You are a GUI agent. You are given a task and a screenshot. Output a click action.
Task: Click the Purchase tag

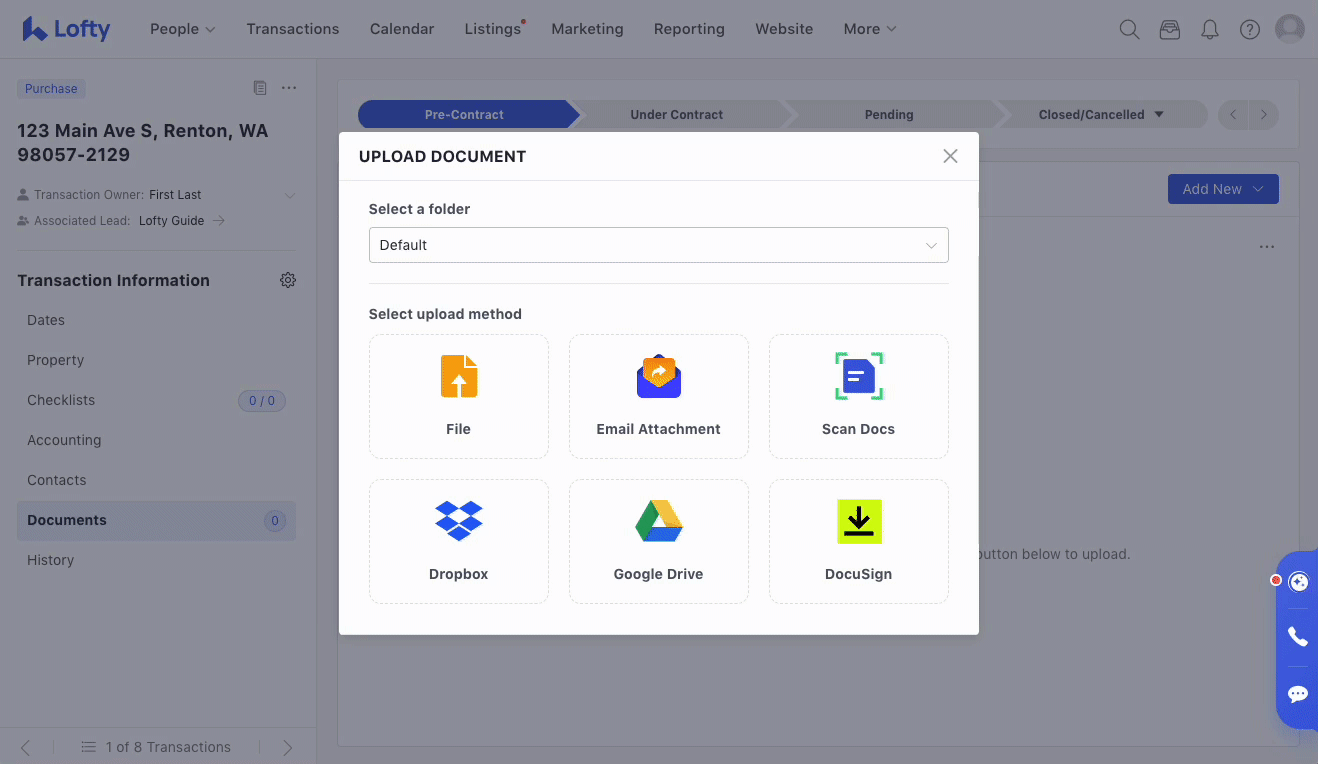click(51, 88)
